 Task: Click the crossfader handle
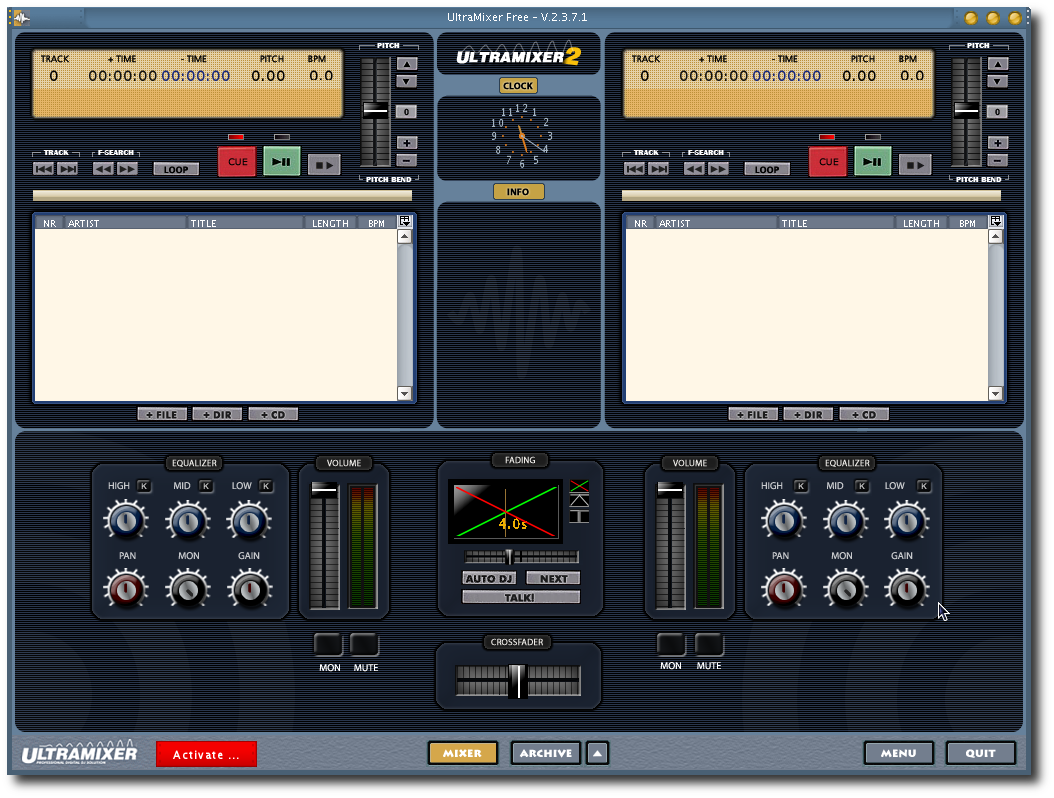pos(517,680)
